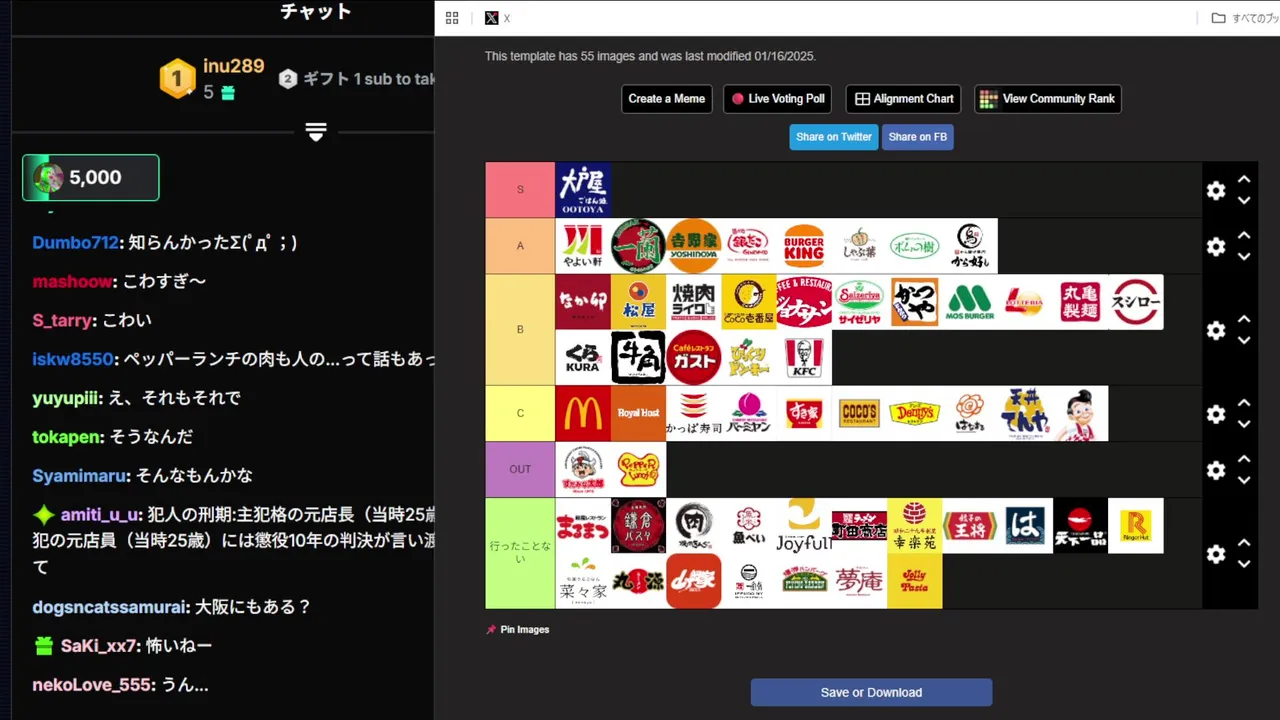Select the Gusto logo
The width and height of the screenshot is (1280, 720).
694,358
